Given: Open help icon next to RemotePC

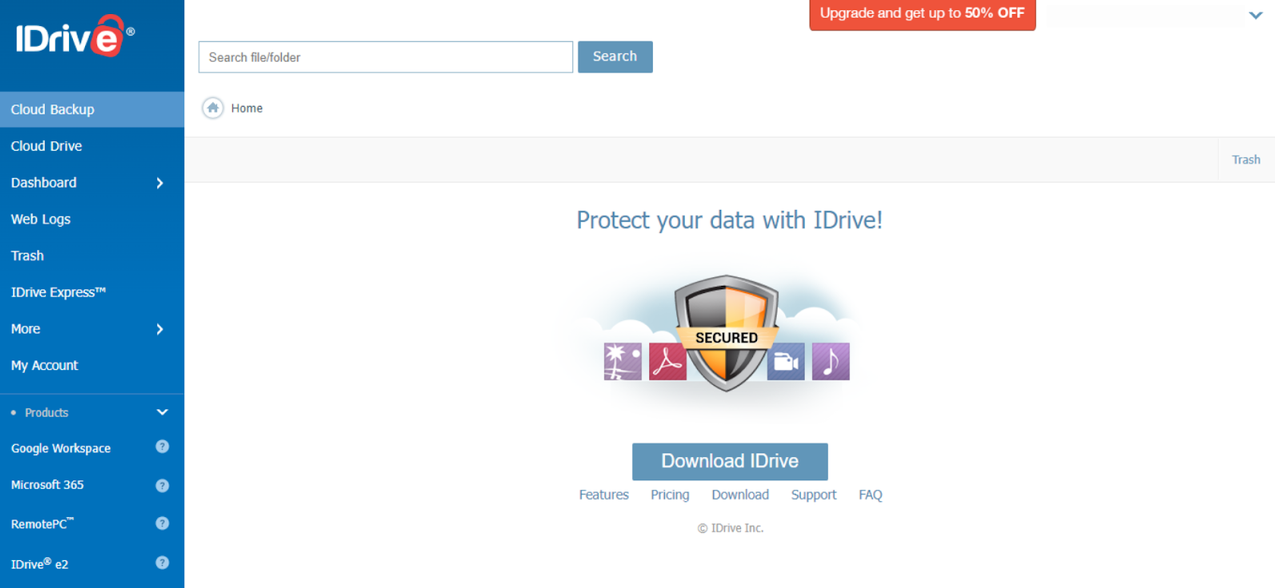Looking at the screenshot, I should pyautogui.click(x=162, y=523).
